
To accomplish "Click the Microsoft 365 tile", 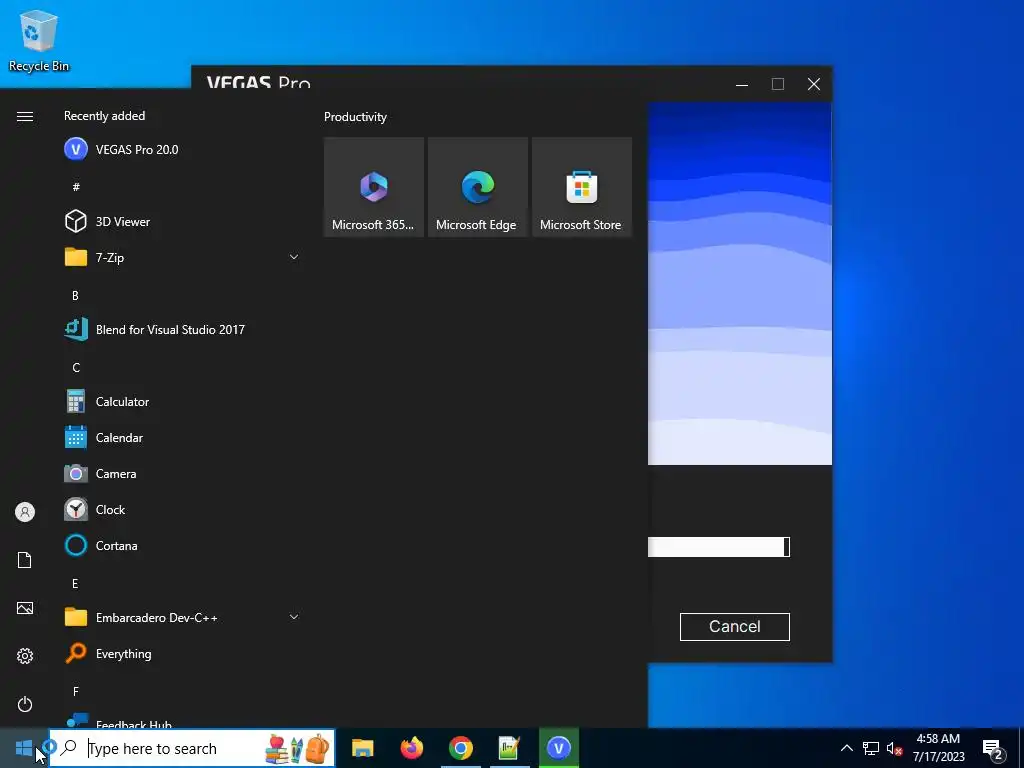I will coord(374,187).
